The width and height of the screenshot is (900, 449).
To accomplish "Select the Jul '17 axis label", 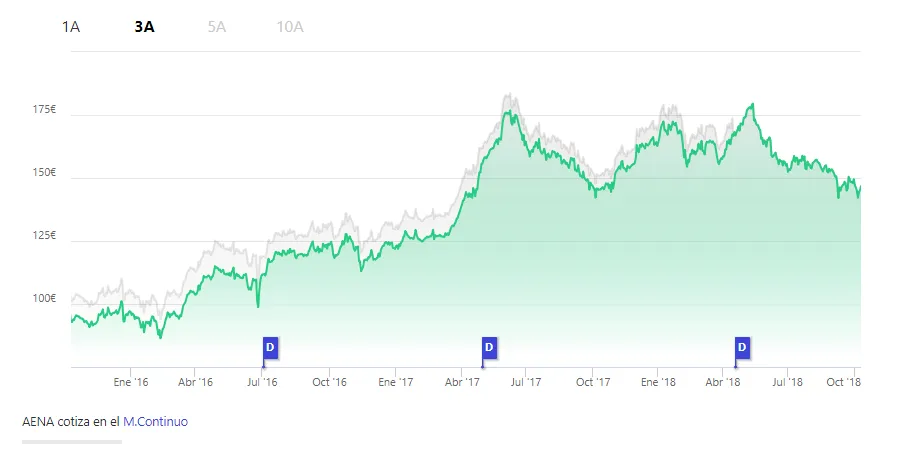I will (x=527, y=382).
